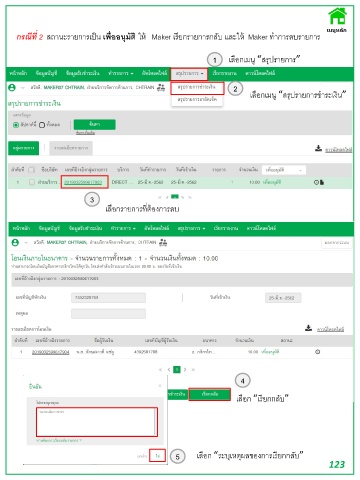Click the download icon above the upper table
Screen dimensions: 360x480
(x=318, y=148)
